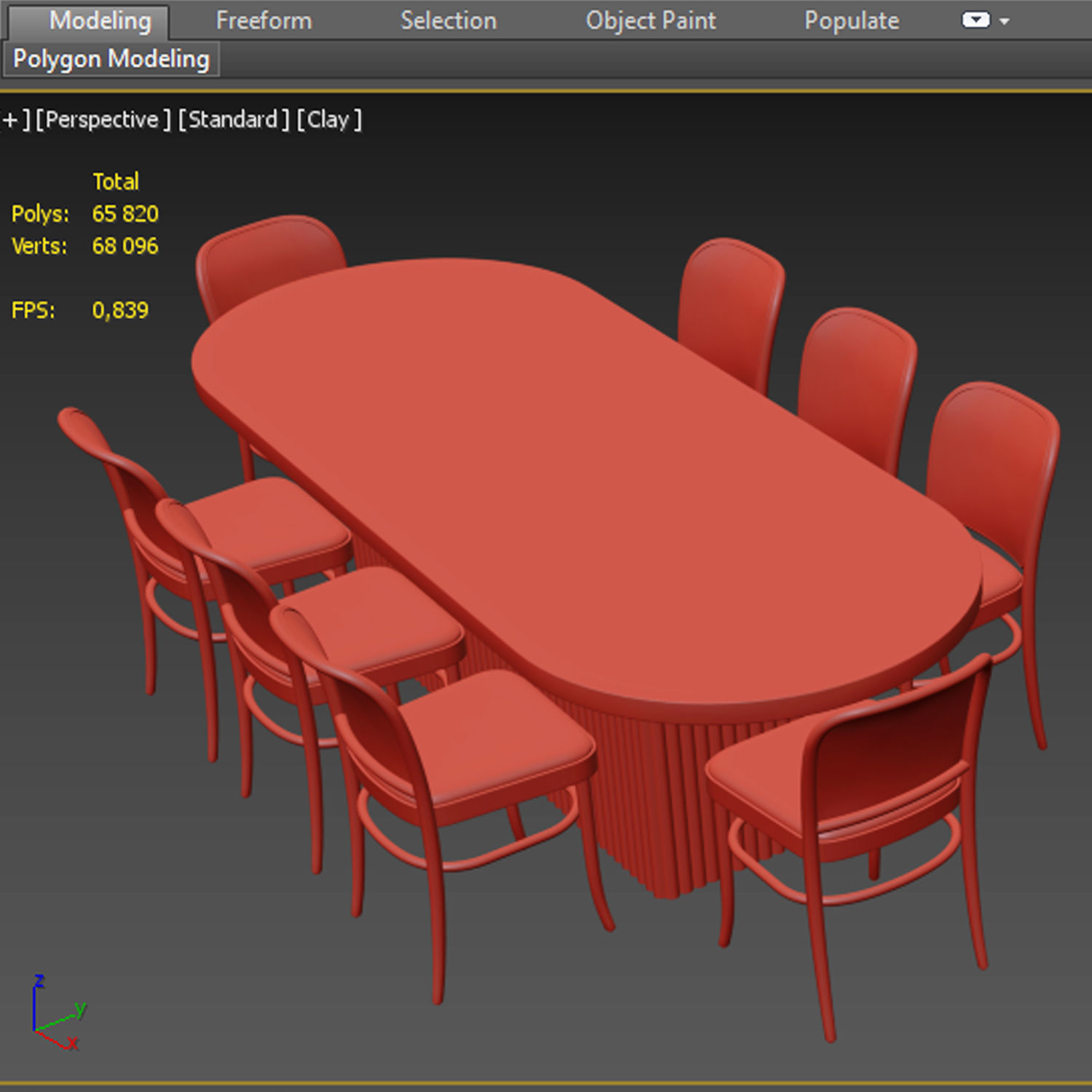1092x1092 pixels.
Task: Open the [Standard] viewport shading menu
Action: coord(234,119)
